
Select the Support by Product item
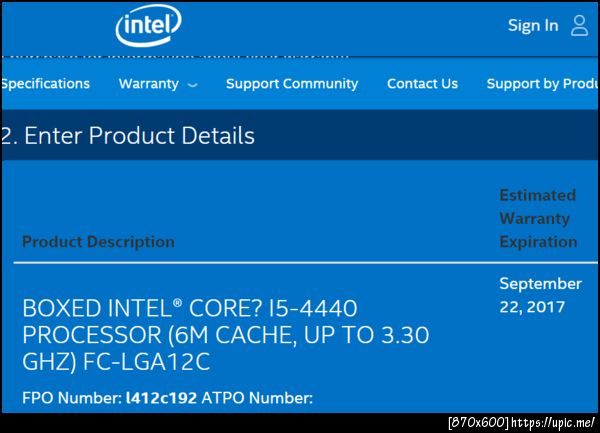[x=542, y=84]
